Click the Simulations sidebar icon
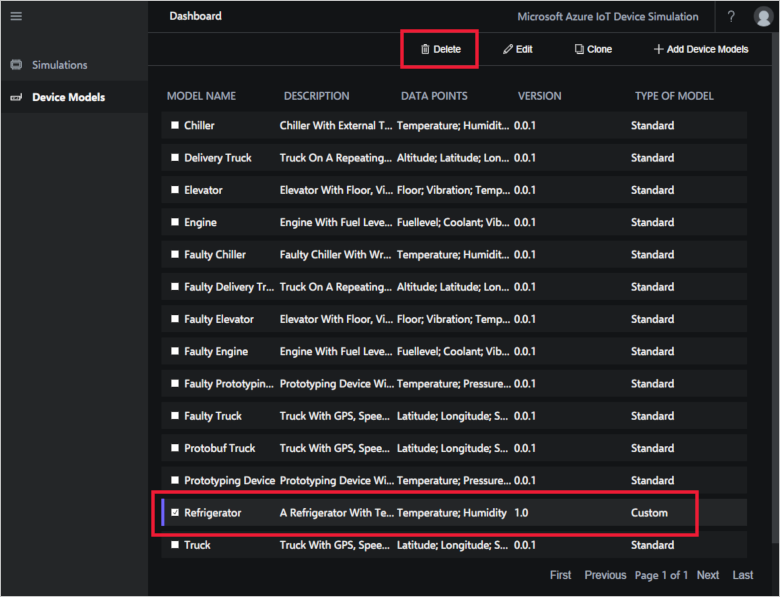Viewport: 780px width, 597px height. click(16, 65)
